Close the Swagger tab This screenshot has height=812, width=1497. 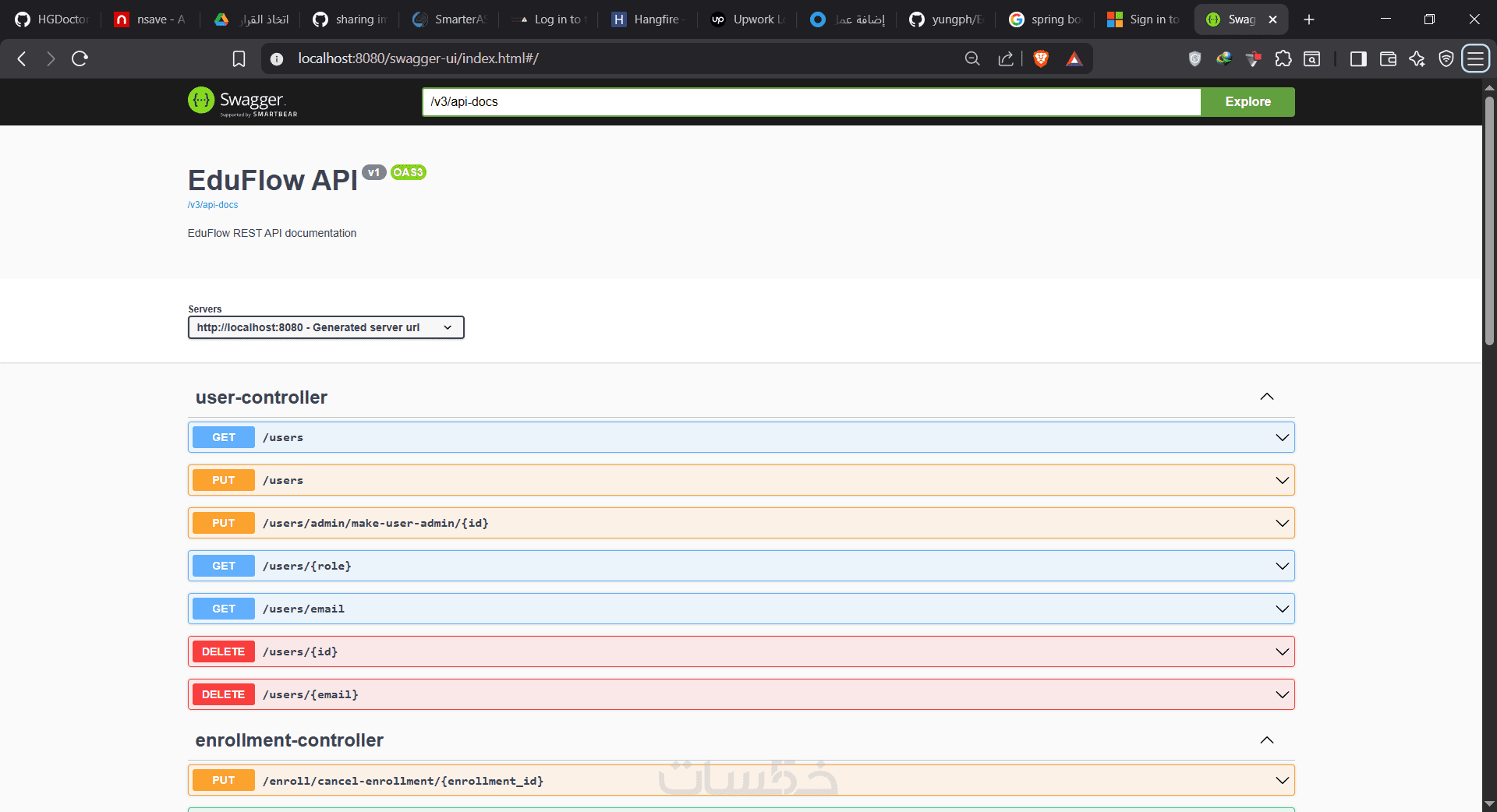point(1272,19)
